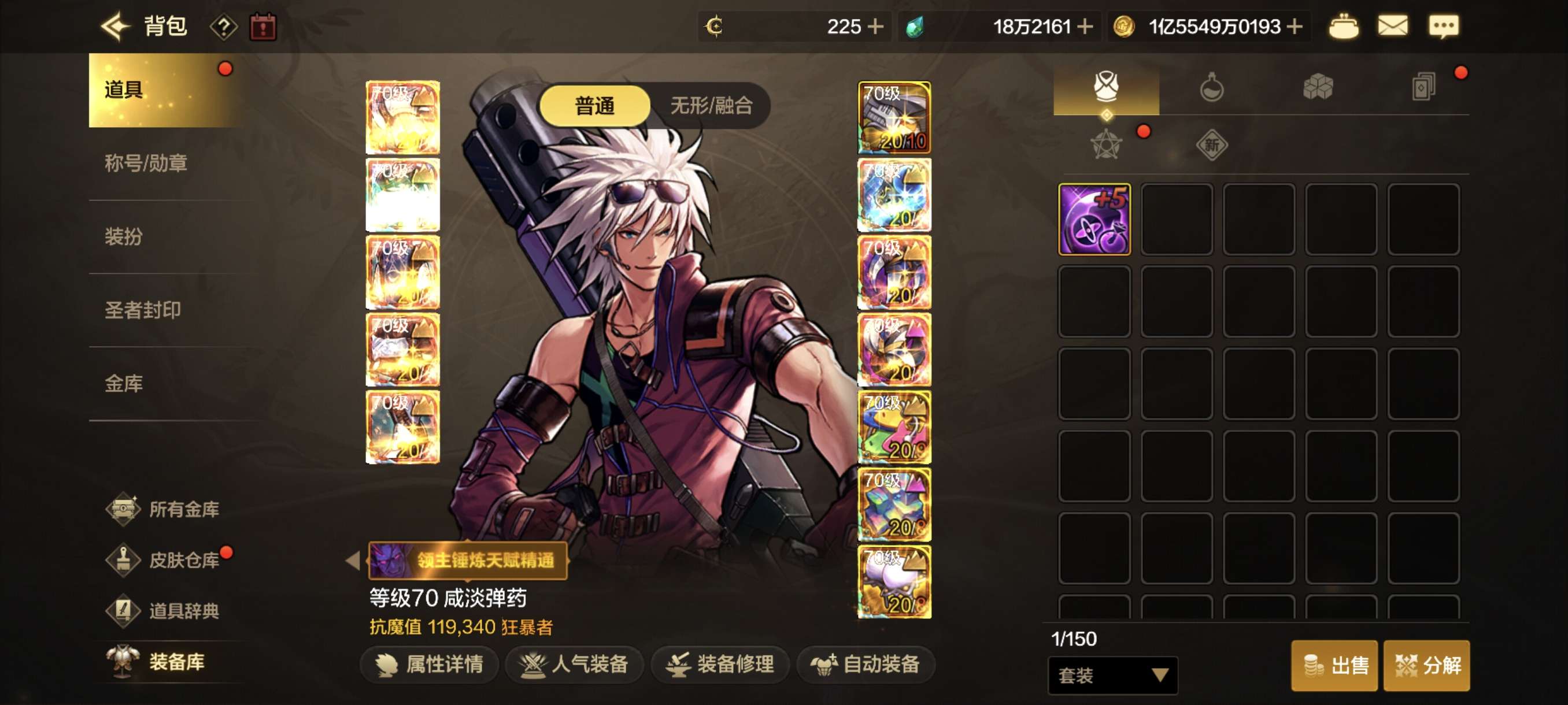The image size is (1568, 705).
Task: Open the question mark help icon
Action: click(223, 27)
